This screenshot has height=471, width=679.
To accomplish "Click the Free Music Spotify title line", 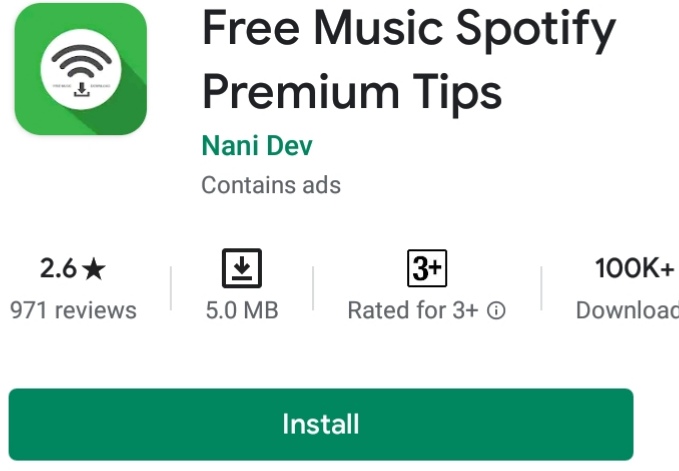I will [409, 29].
